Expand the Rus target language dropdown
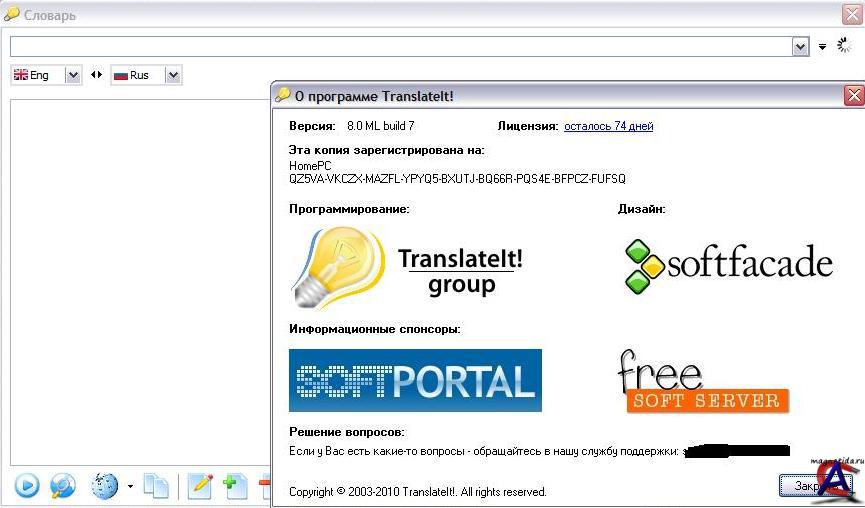Viewport: 865px width, 508px height. pyautogui.click(x=172, y=75)
